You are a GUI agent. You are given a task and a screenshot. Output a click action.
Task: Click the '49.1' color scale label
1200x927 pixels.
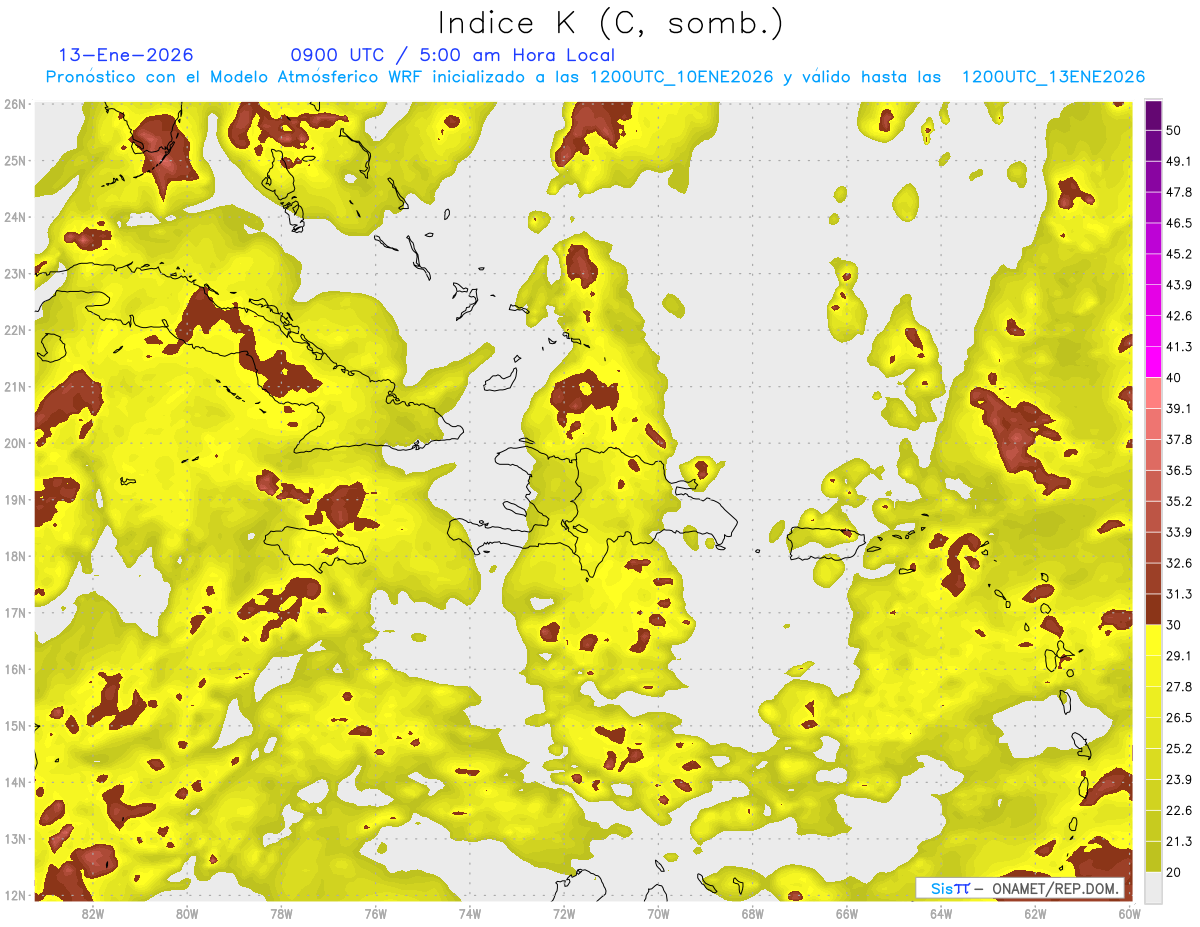1178,161
